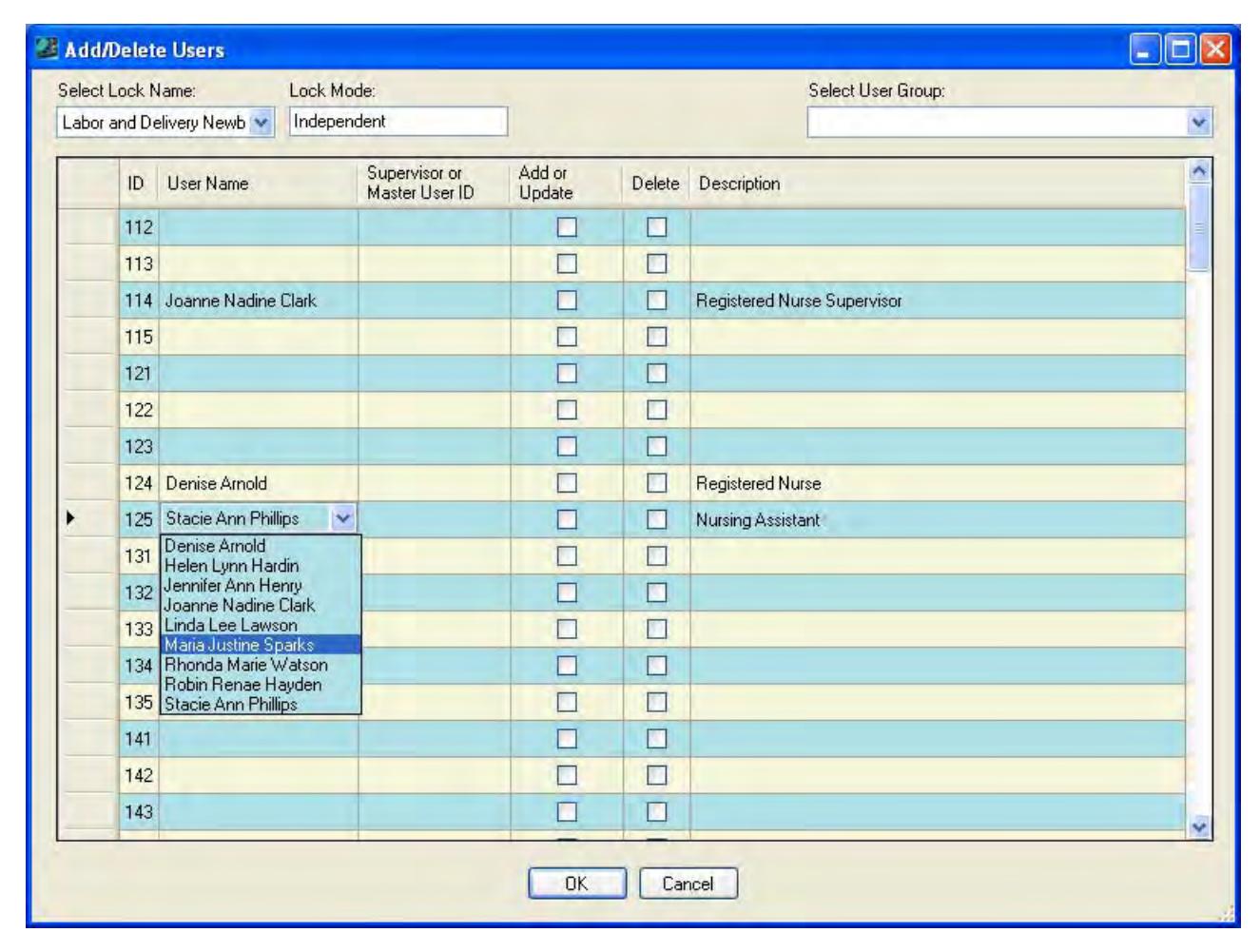This screenshot has height=952, width=1260.
Task: Click the ID 113 cell
Action: [139, 263]
